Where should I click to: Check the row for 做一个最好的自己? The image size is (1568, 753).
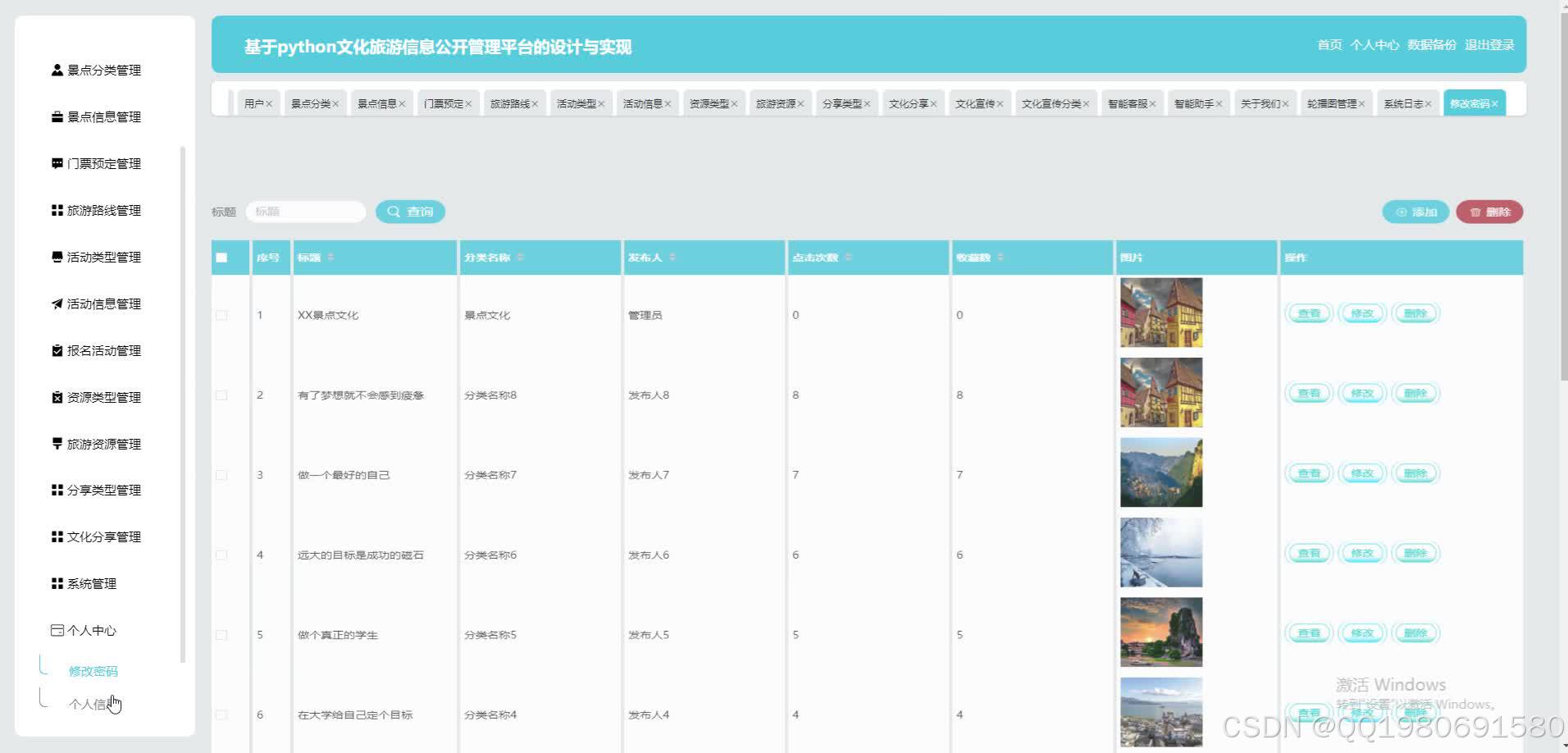point(221,475)
